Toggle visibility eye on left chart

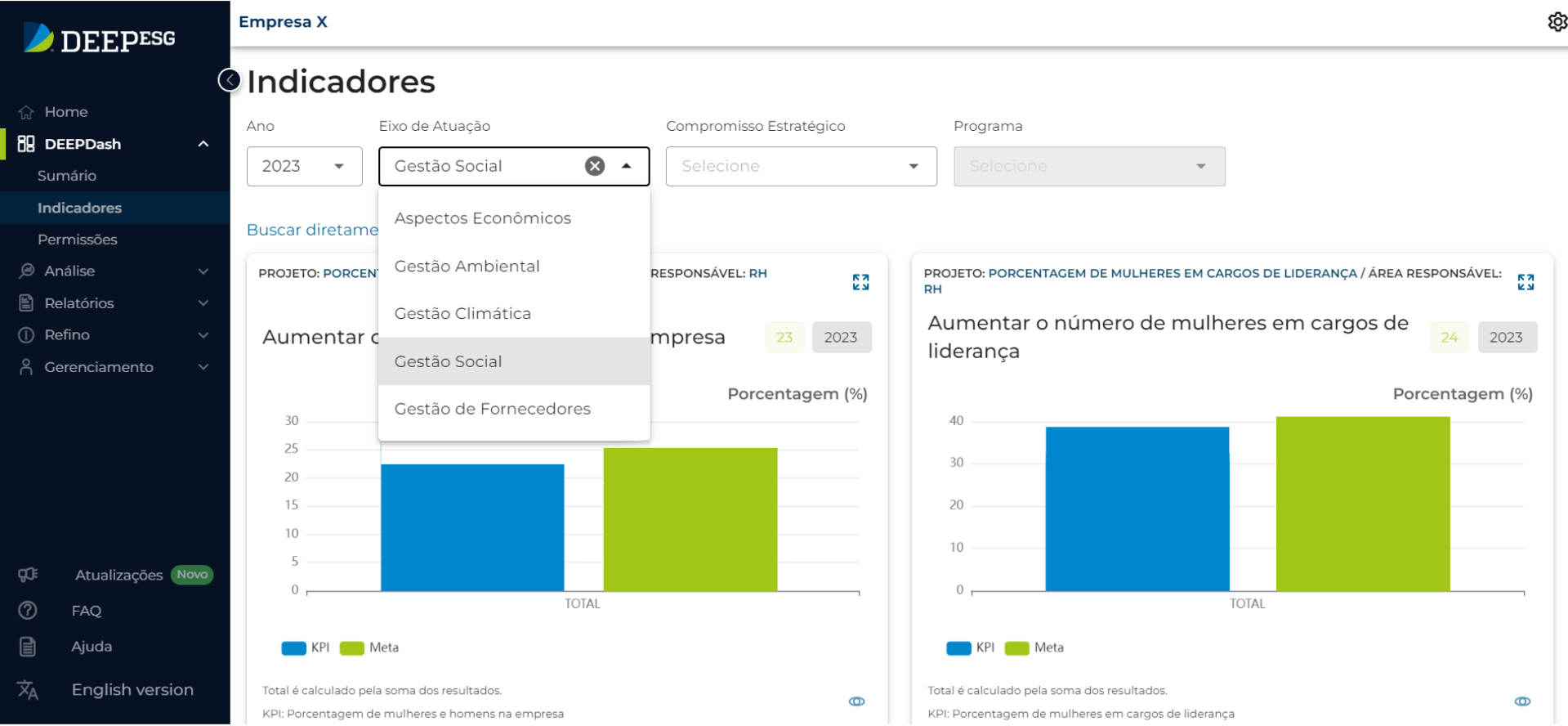point(856,702)
